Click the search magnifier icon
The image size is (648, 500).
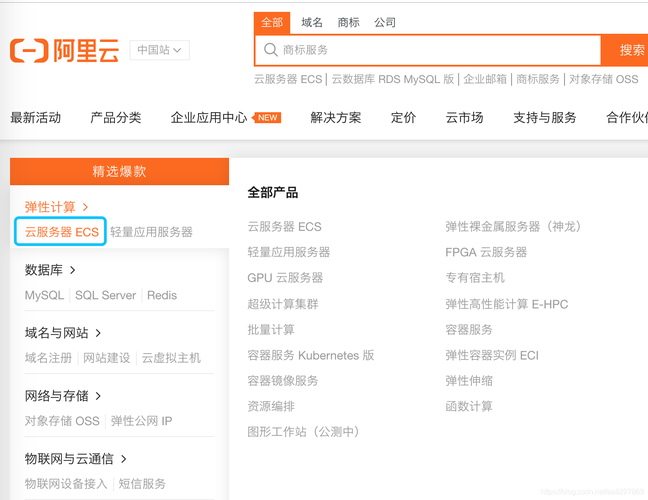(270, 50)
